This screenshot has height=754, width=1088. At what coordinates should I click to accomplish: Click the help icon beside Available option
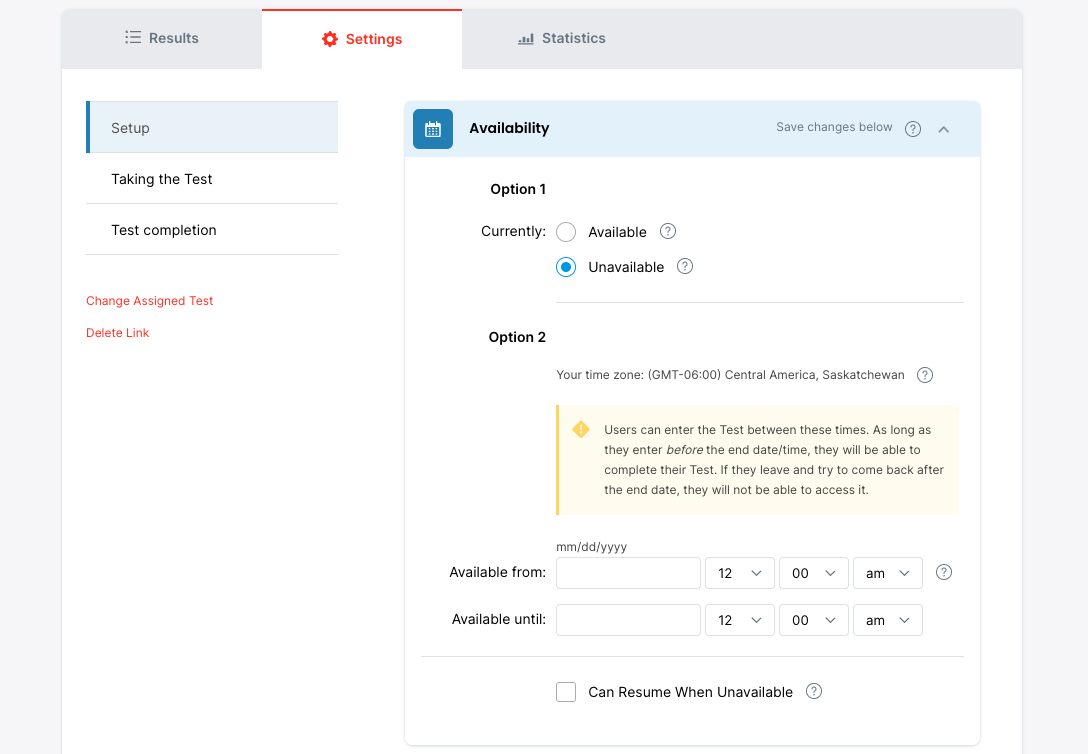[x=668, y=231]
